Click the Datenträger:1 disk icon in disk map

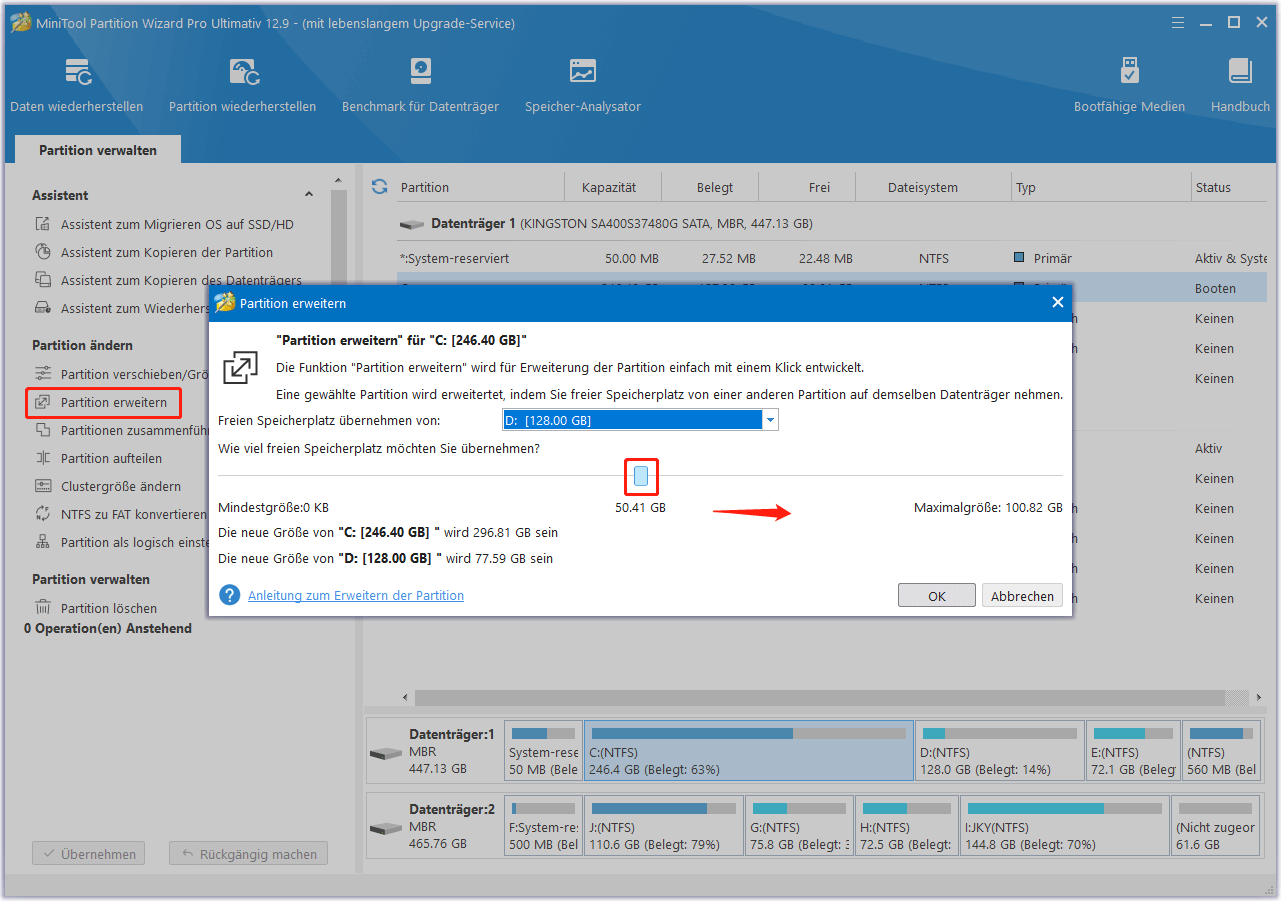(385, 753)
